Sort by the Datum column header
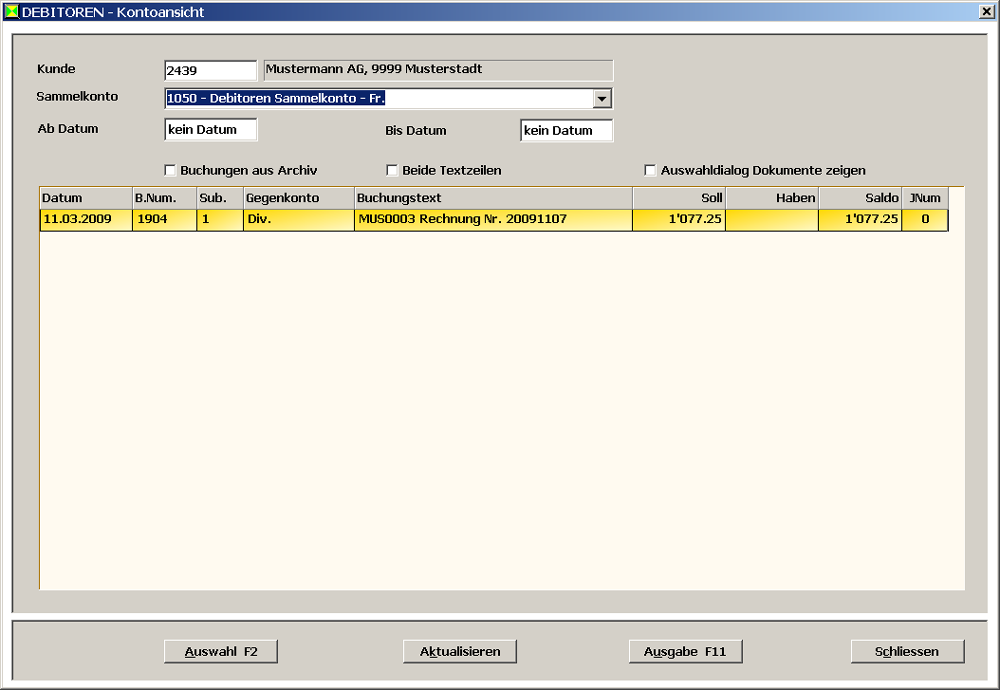1000x690 pixels. coord(85,198)
